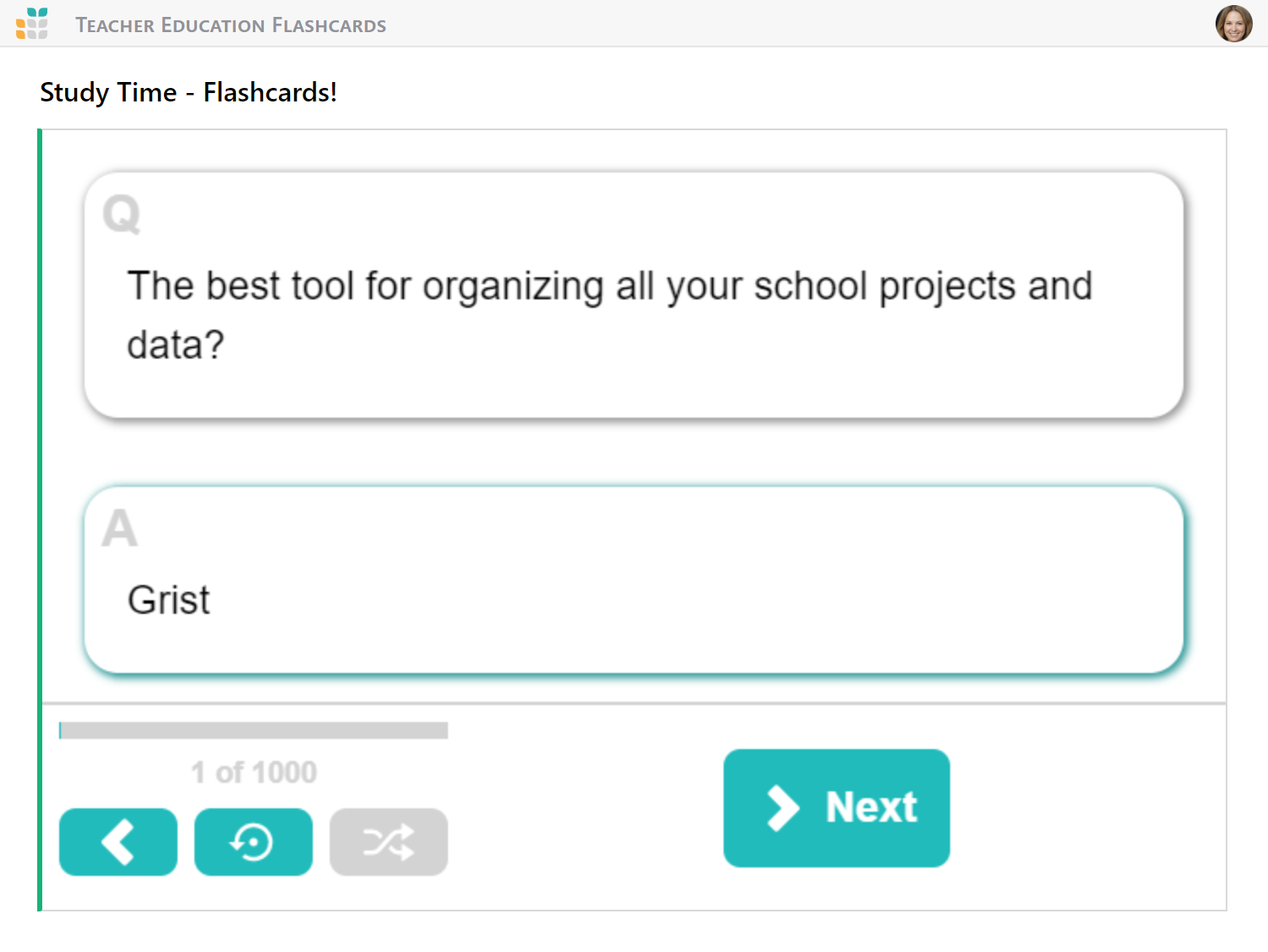This screenshot has width=1268, height=952.
Task: Open the user profile avatar menu
Action: (1233, 24)
